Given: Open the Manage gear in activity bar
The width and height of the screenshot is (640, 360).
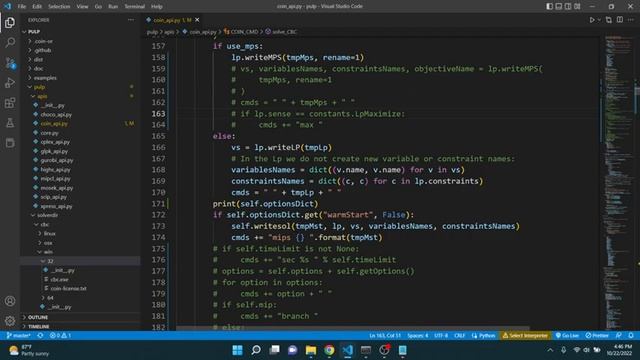Looking at the screenshot, I should pyautogui.click(x=10, y=321).
